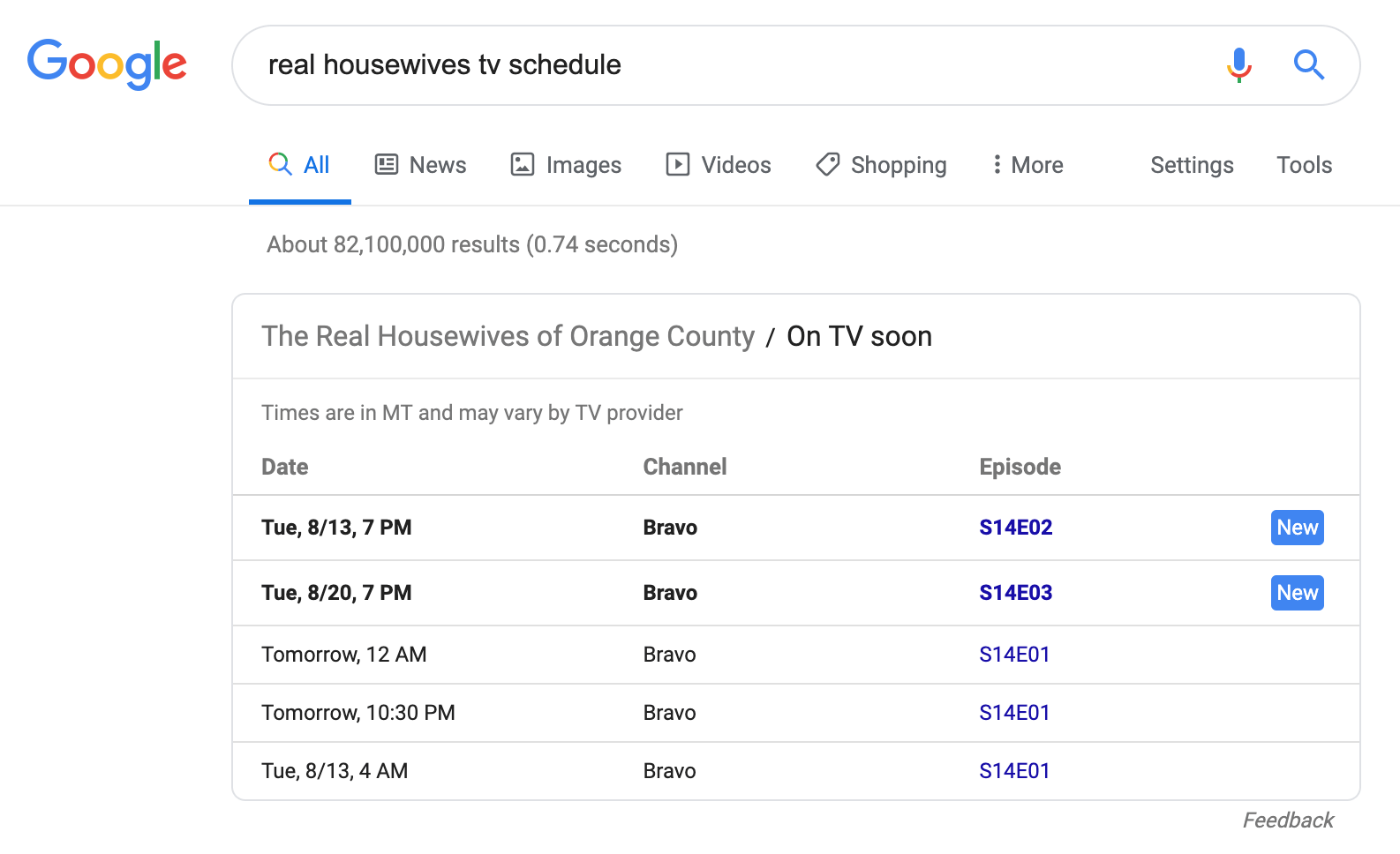Click inside the search query field

pyautogui.click(x=724, y=65)
